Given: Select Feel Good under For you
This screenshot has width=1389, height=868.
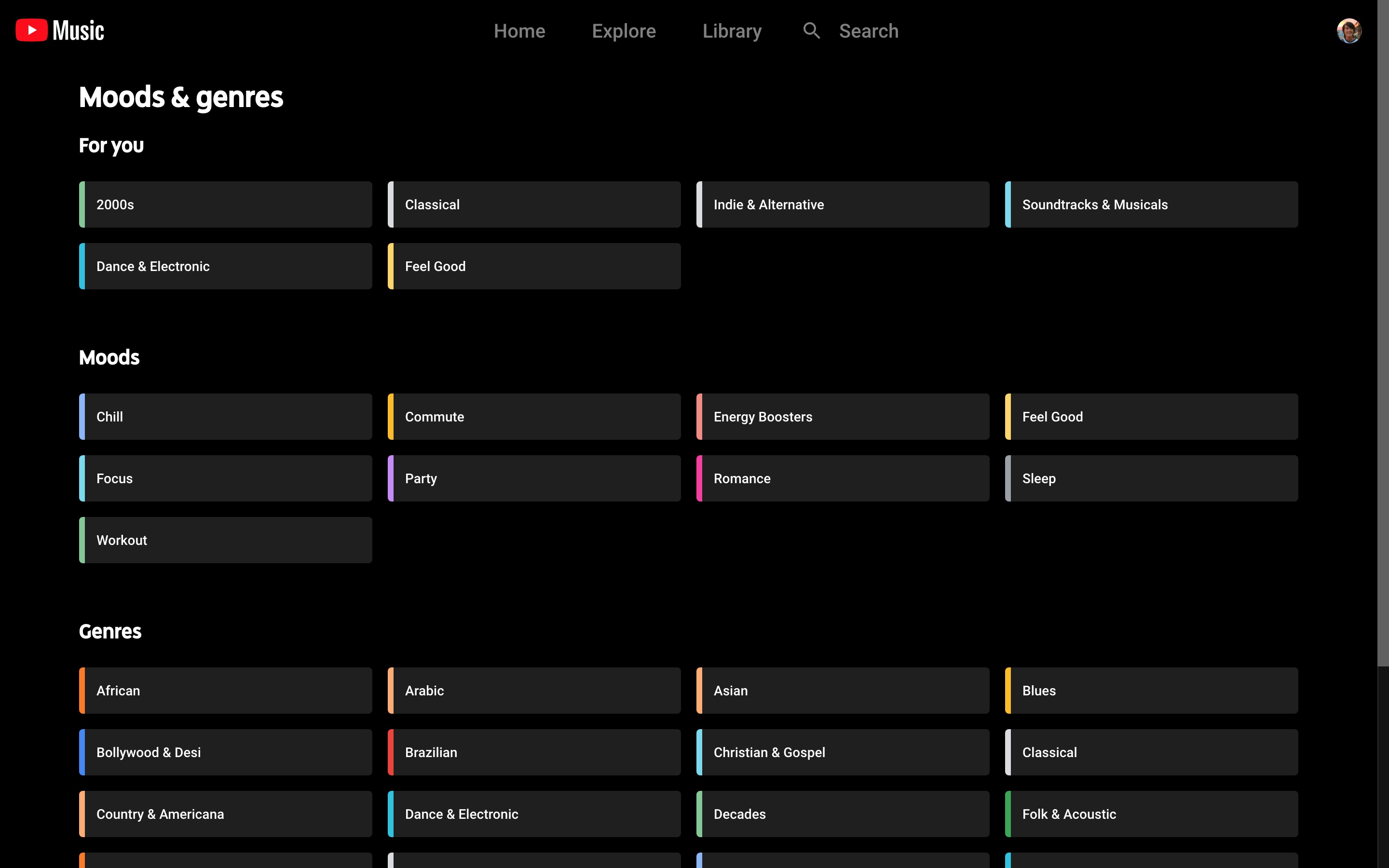Looking at the screenshot, I should pos(533,266).
